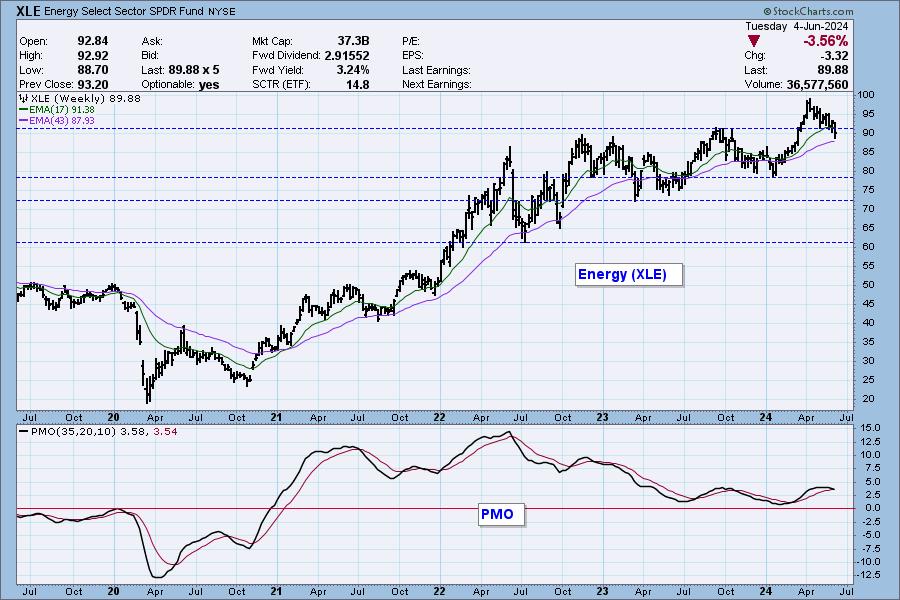Viewport: 900px width, 600px height.
Task: Click the -12.5 label on the PMO axis
Action: click(x=868, y=575)
